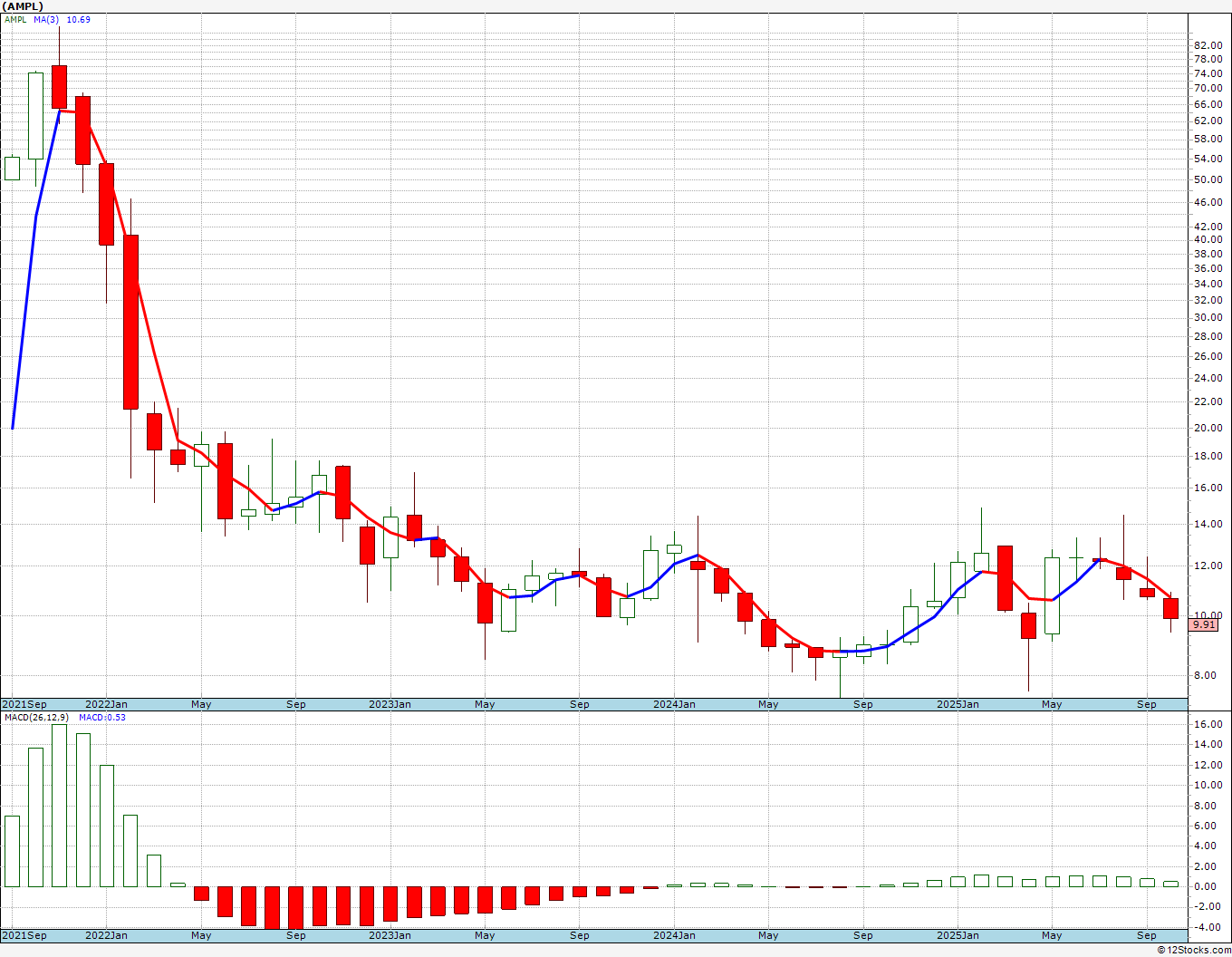The height and width of the screenshot is (957, 1232).
Task: Click the 9.91 last price tag
Action: click(1204, 624)
